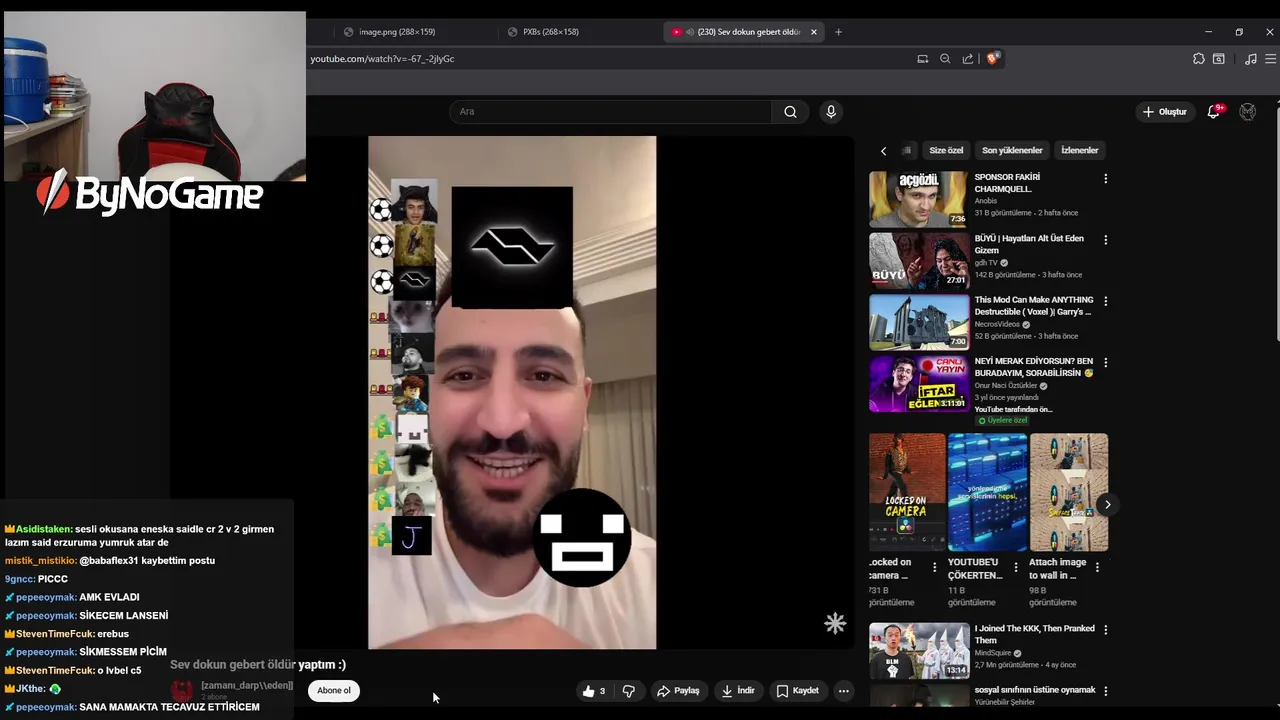Click the Oluştur create button
Screen dimensions: 1280x720
1164,112
